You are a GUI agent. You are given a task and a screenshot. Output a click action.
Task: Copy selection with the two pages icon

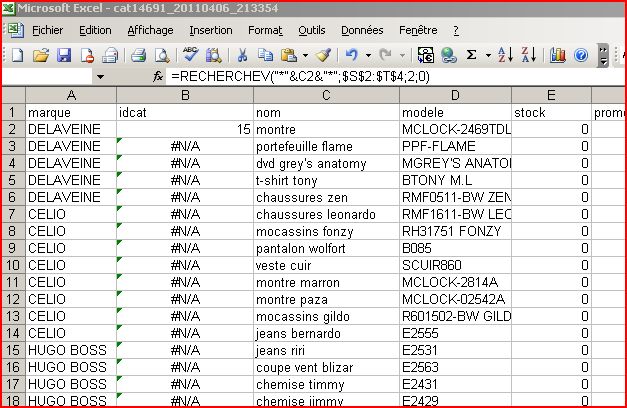tap(266, 55)
